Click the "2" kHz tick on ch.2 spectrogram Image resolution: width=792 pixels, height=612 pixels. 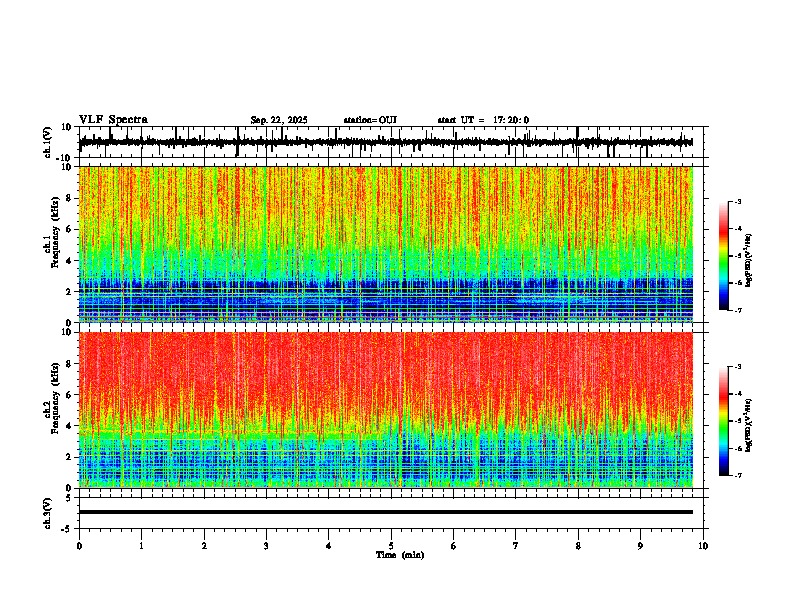click(x=70, y=457)
